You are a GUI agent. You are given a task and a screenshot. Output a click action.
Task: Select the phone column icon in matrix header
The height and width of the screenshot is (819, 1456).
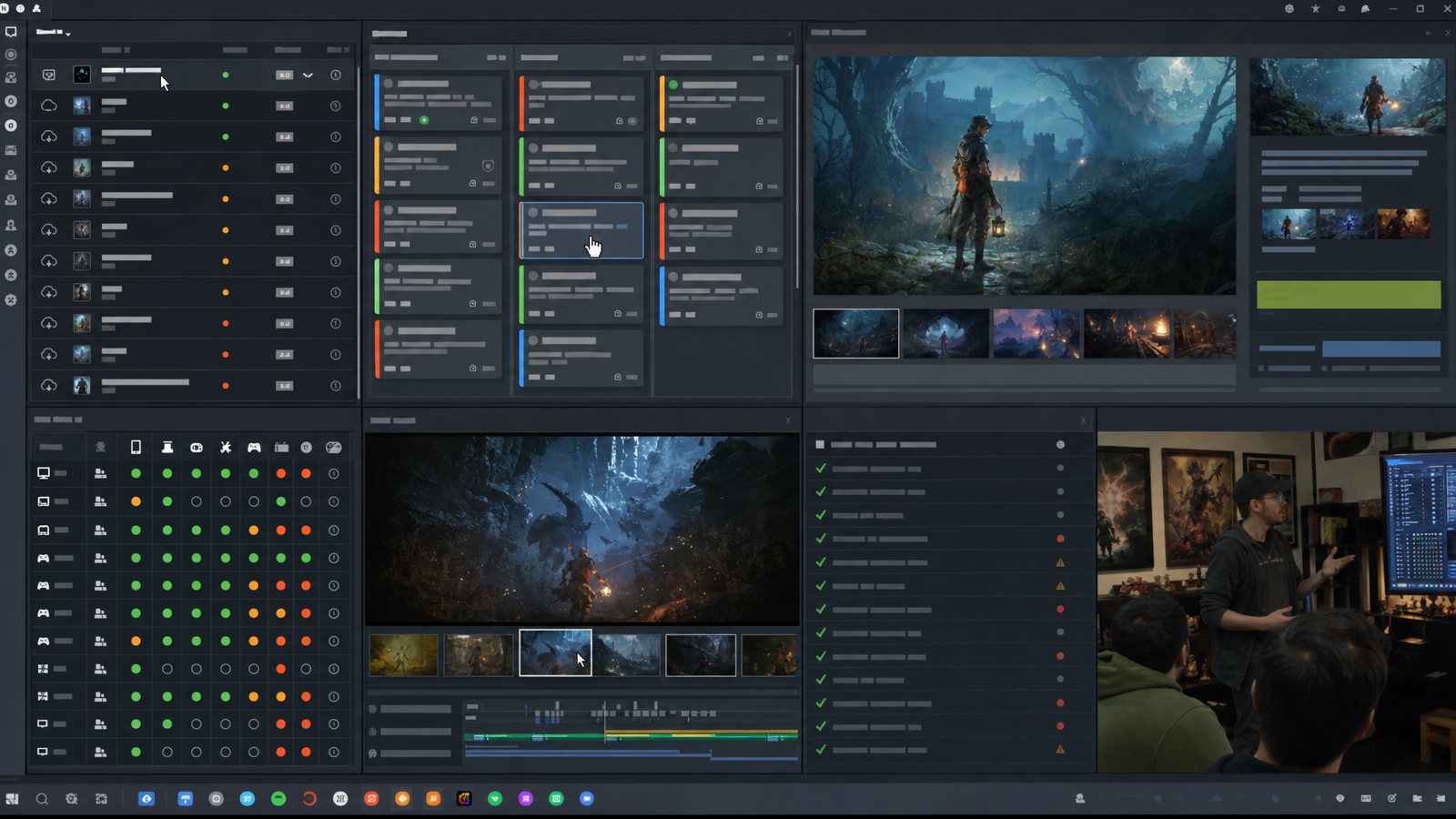point(136,447)
